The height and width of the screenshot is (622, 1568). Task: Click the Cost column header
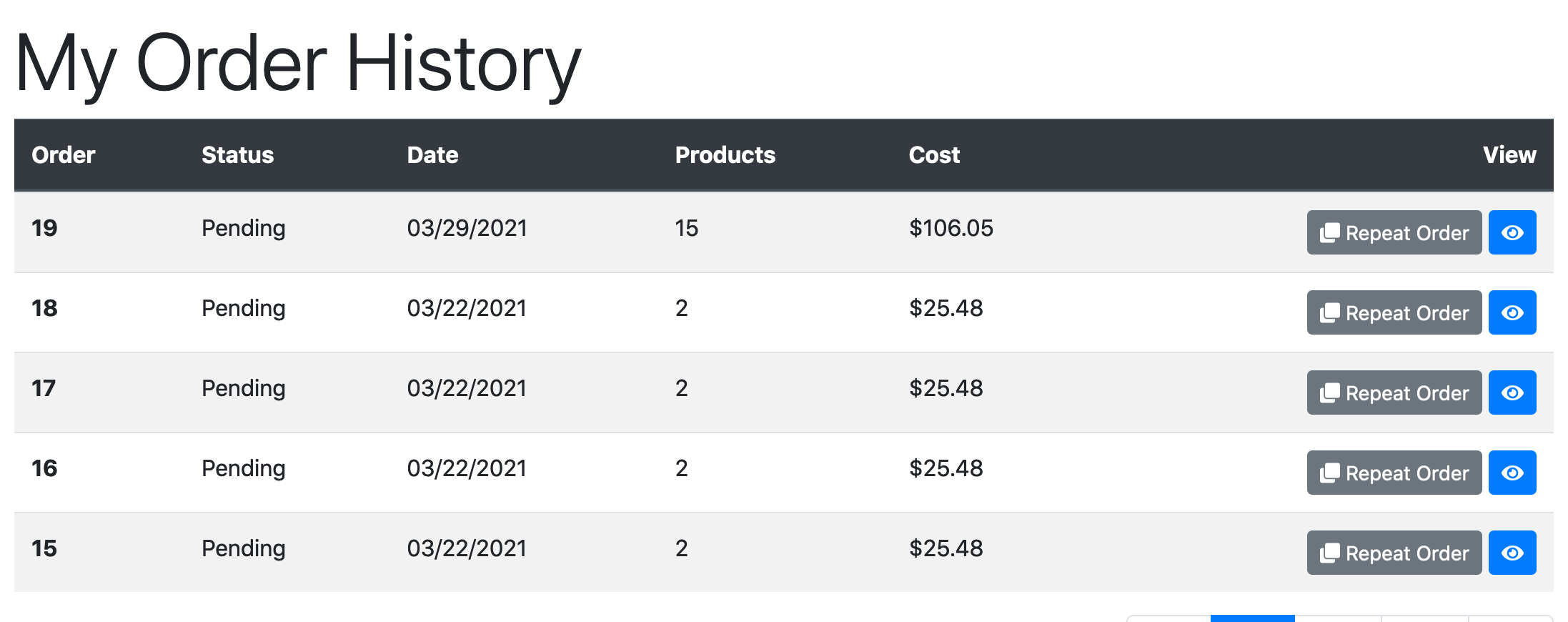pyautogui.click(x=935, y=155)
